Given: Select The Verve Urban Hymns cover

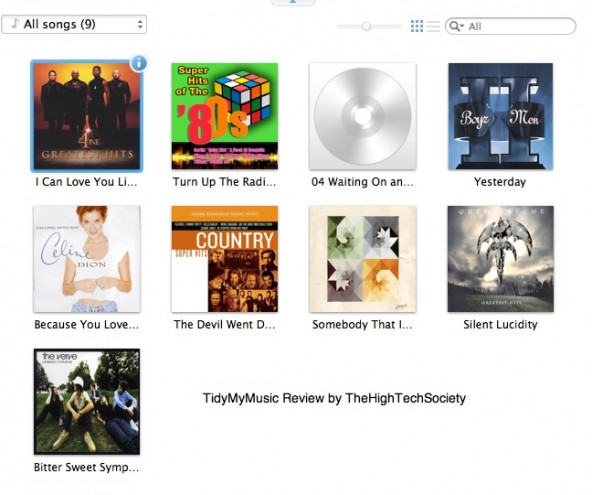Looking at the screenshot, I should 87,401.
